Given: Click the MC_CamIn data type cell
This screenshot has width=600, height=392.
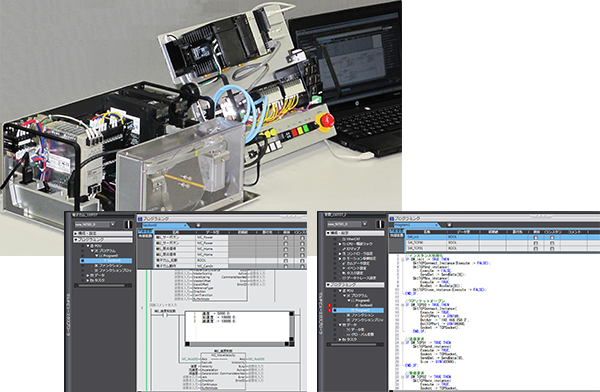Looking at the screenshot, I should tap(212, 266).
